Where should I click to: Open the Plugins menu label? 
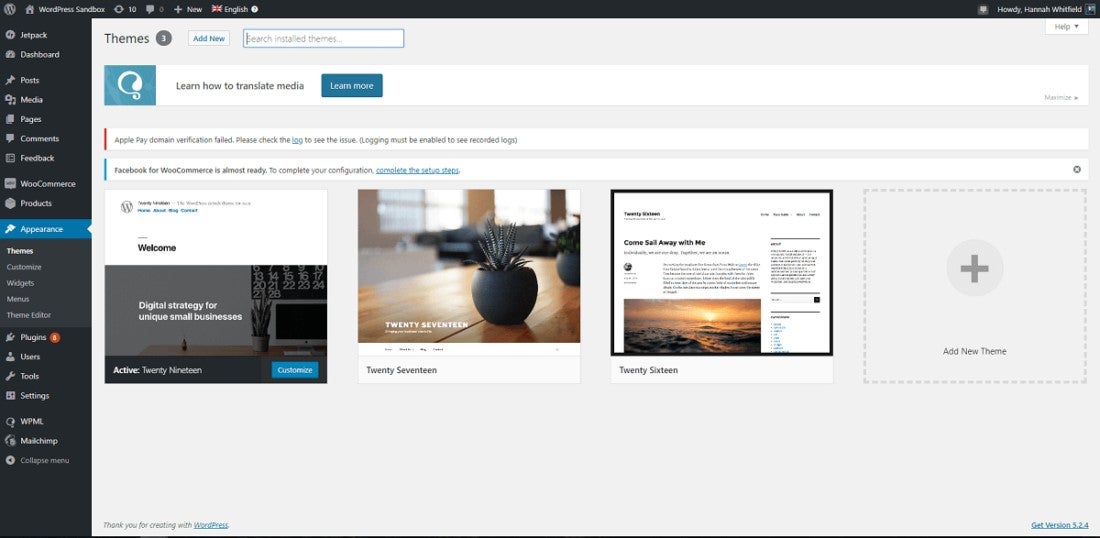point(33,337)
